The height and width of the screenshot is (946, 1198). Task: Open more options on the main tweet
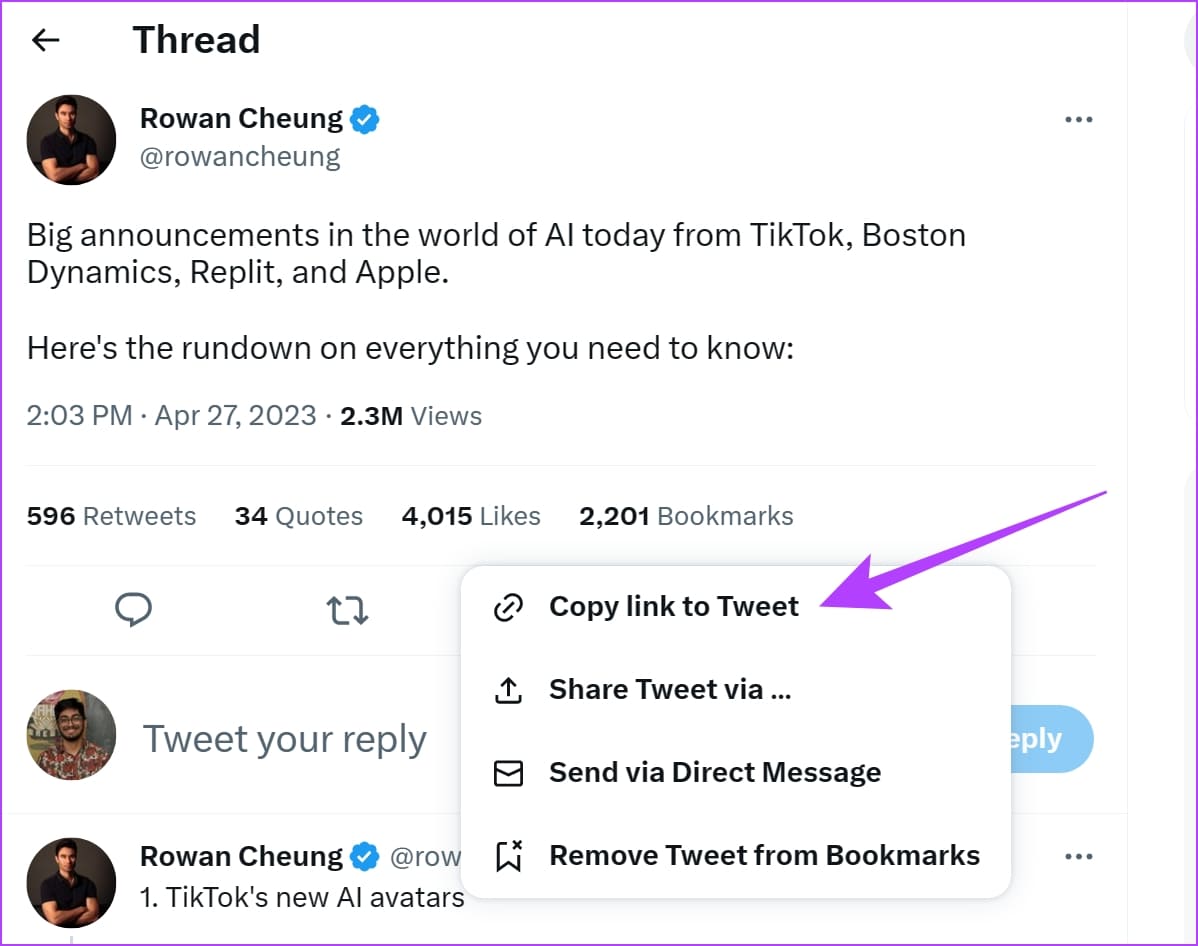[x=1079, y=120]
